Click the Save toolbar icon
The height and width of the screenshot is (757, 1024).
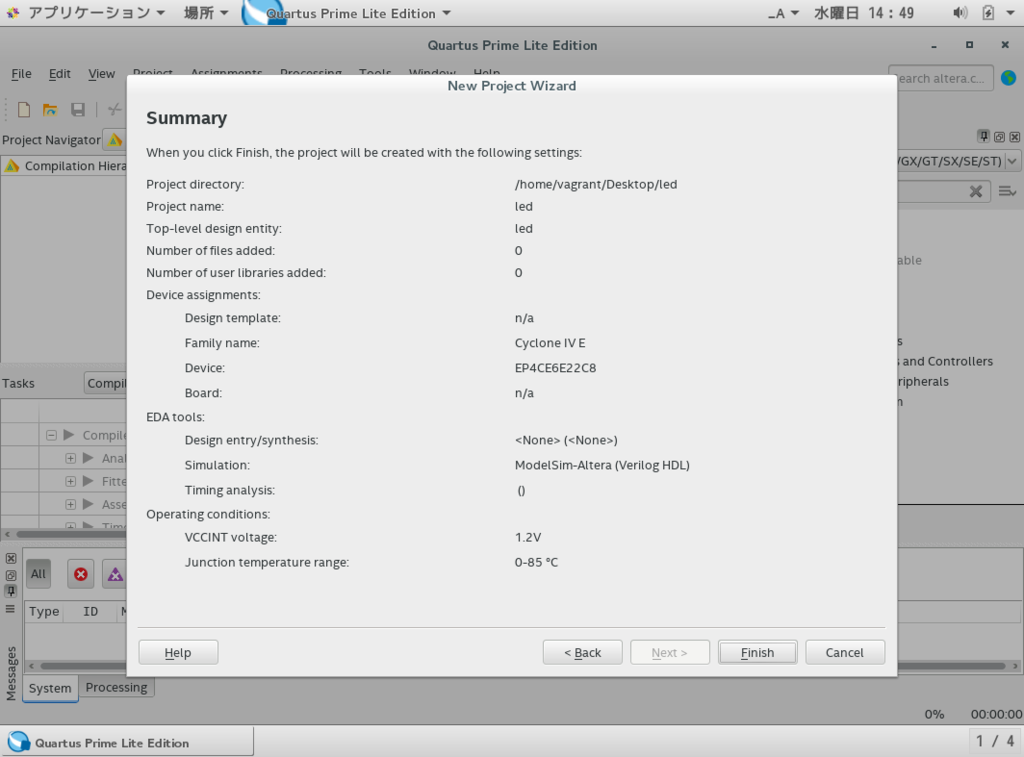tap(78, 110)
